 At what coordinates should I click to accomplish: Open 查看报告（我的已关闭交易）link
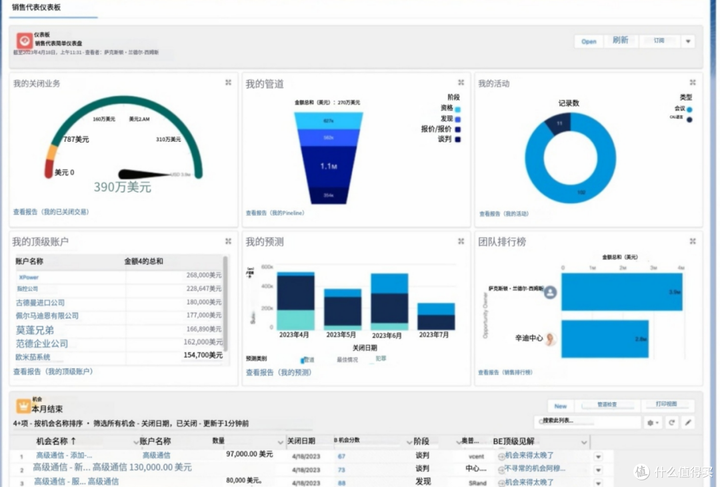[x=51, y=212]
